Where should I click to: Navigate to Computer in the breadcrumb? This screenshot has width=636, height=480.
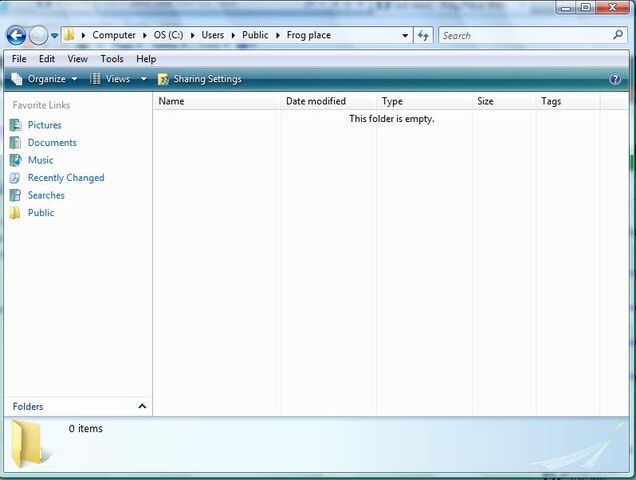point(114,35)
